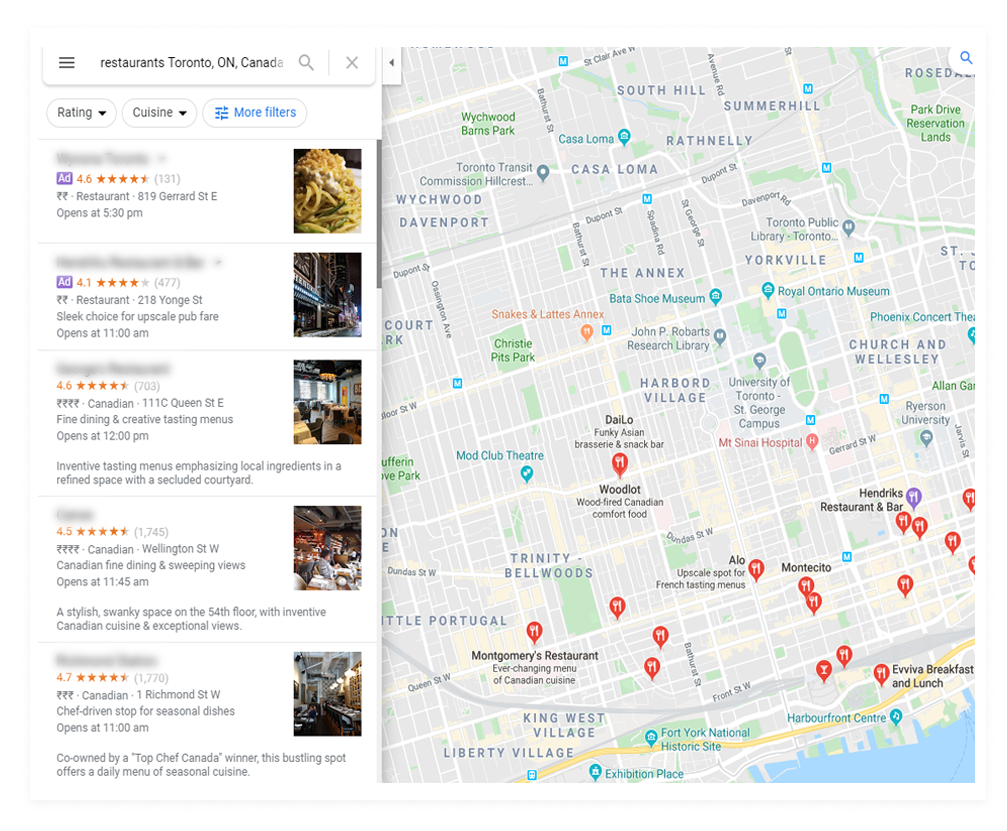Click the Toronto Transit Commission Hillcrest marker
This screenshot has width=1007, height=831.
pyautogui.click(x=543, y=173)
